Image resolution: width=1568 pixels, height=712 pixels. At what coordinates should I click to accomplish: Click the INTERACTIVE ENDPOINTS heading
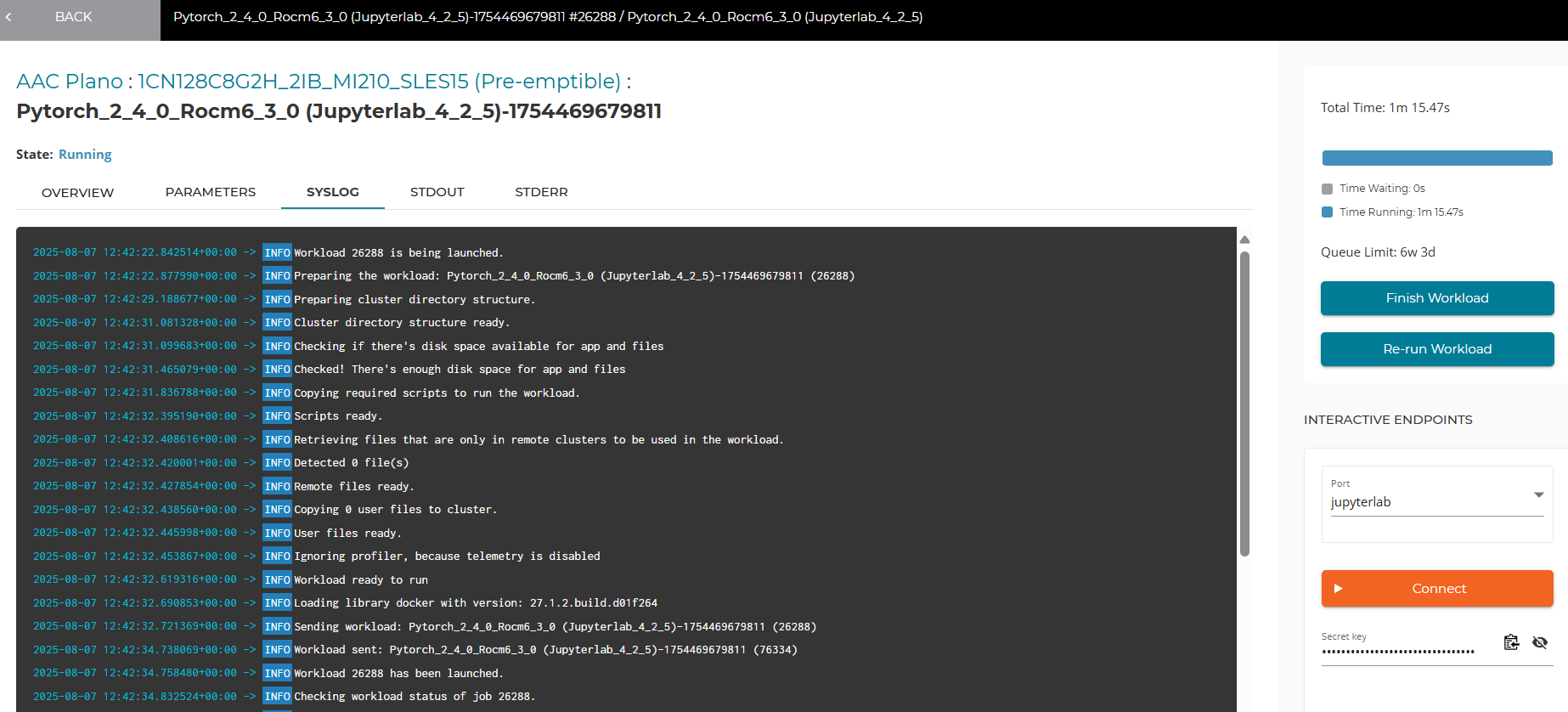pyautogui.click(x=1388, y=420)
